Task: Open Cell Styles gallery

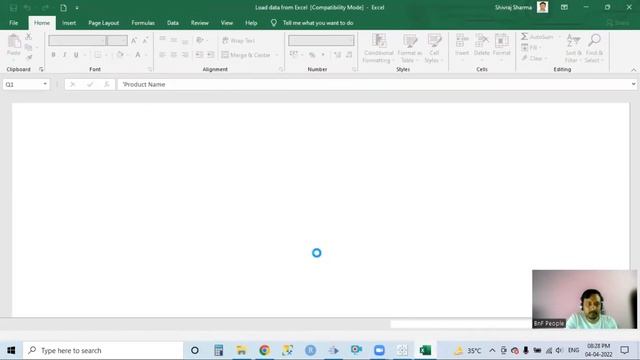Action: pos(434,49)
